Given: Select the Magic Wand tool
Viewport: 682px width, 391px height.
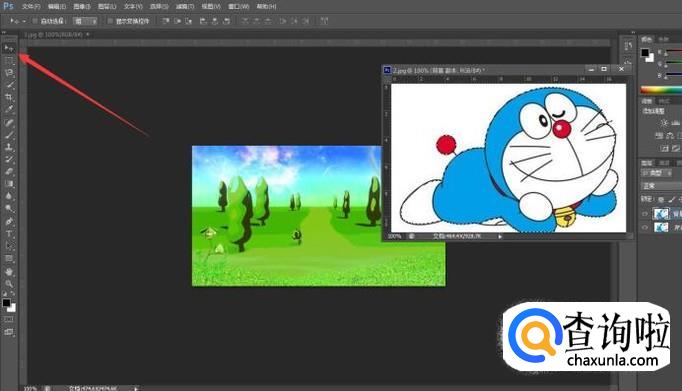Looking at the screenshot, I should pos(9,85).
